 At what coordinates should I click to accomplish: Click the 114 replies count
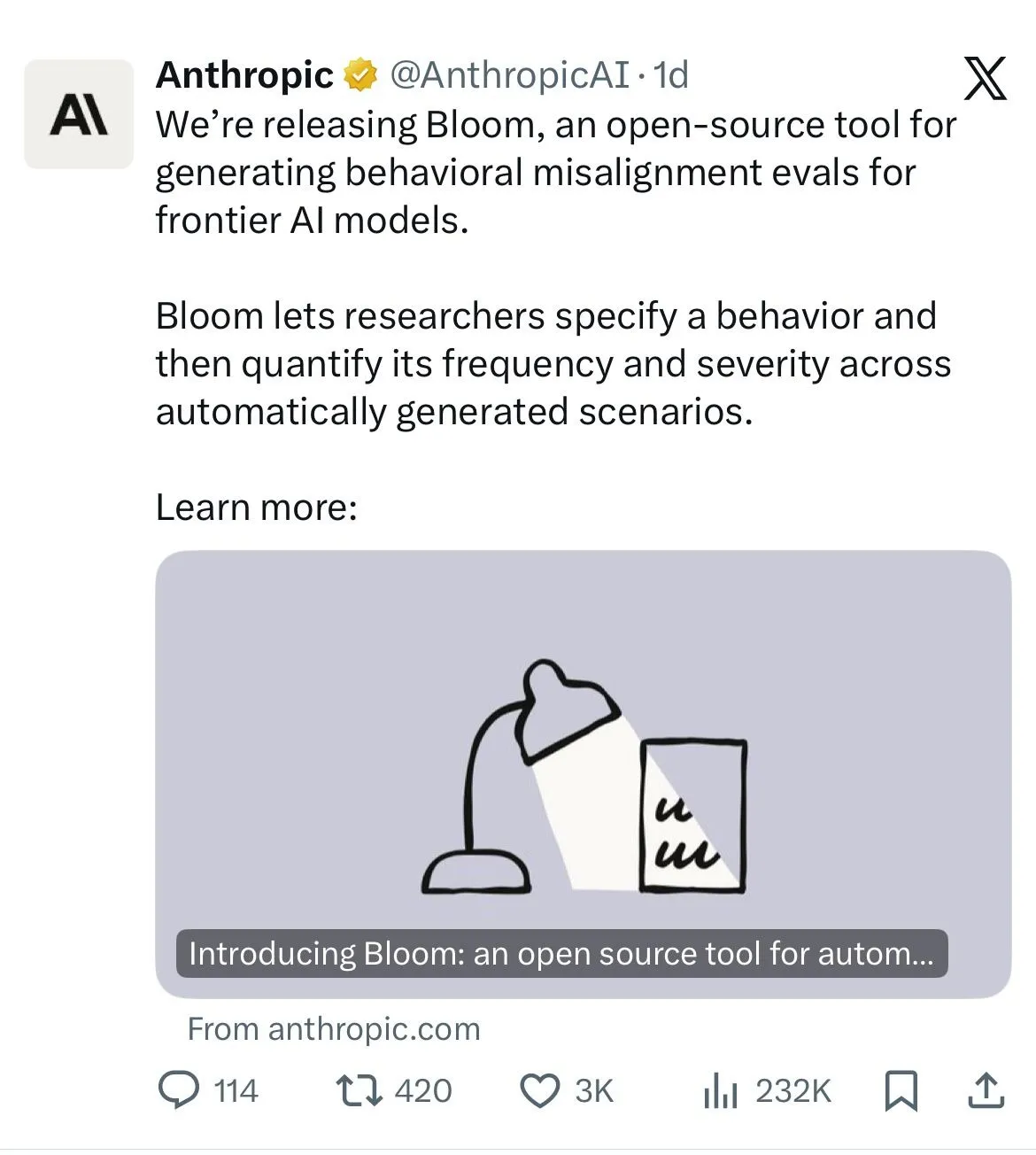pyautogui.click(x=236, y=1090)
